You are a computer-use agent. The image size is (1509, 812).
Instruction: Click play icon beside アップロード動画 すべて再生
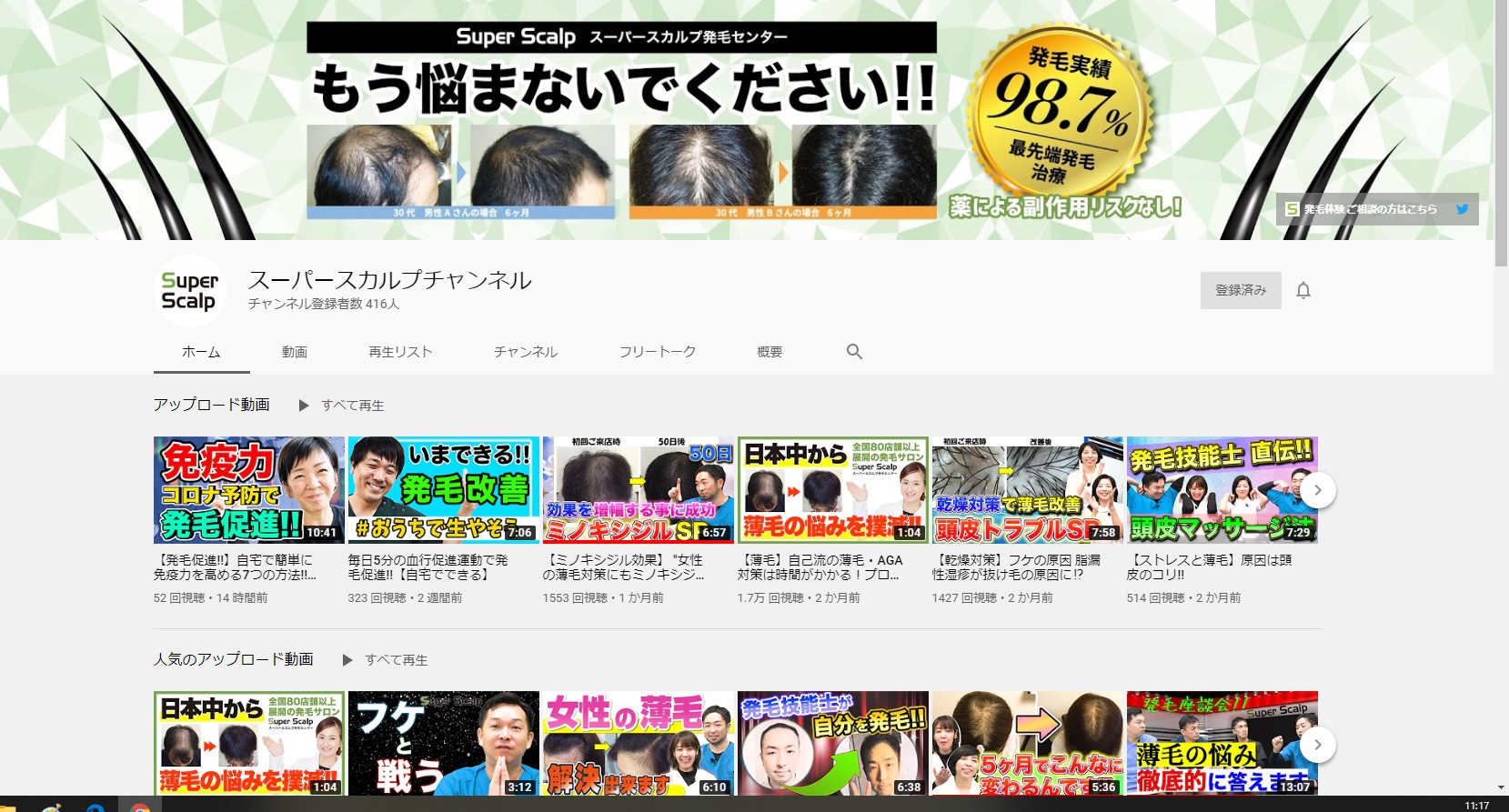[x=304, y=406]
